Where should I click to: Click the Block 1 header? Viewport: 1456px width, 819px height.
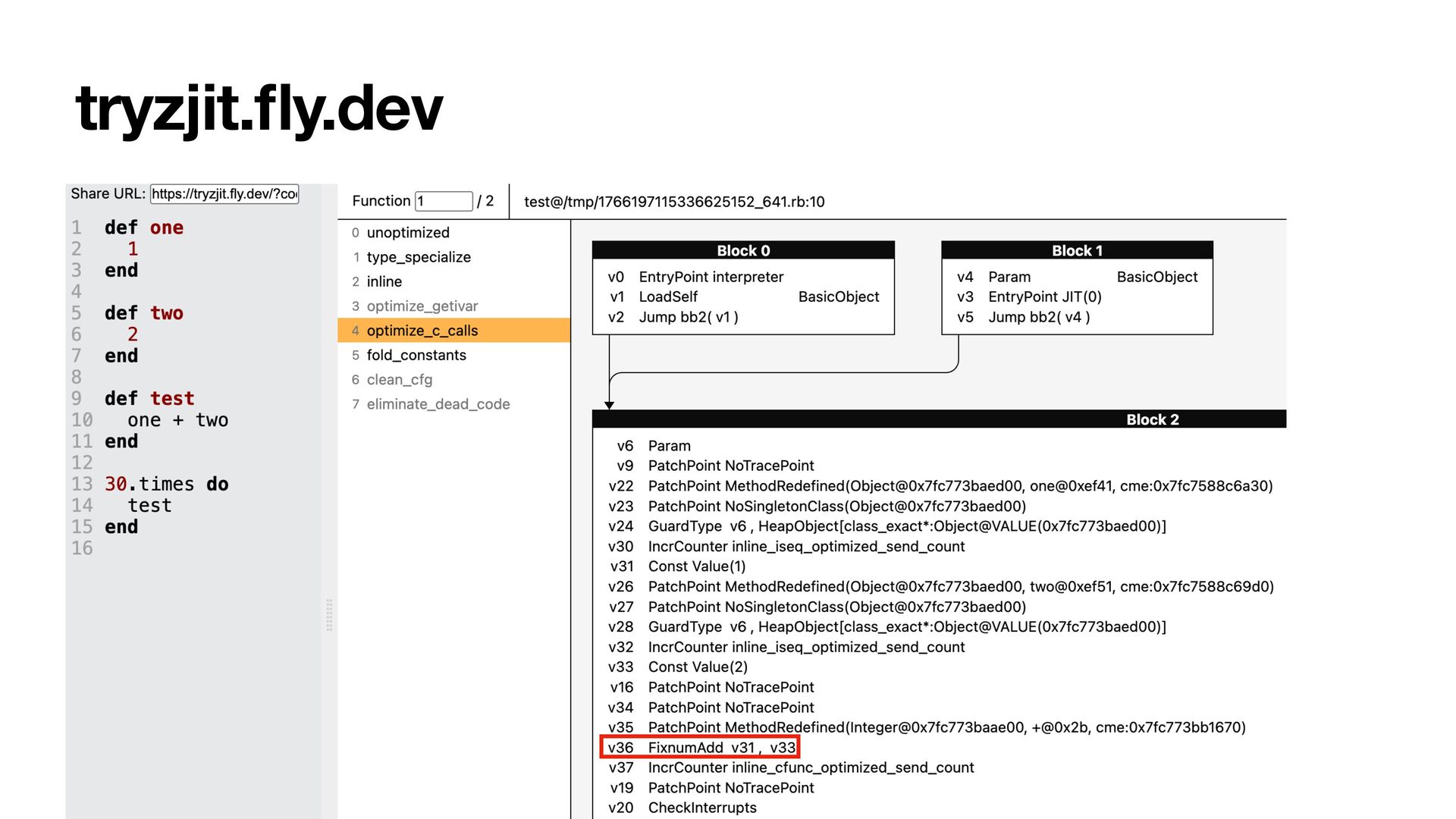1077,250
